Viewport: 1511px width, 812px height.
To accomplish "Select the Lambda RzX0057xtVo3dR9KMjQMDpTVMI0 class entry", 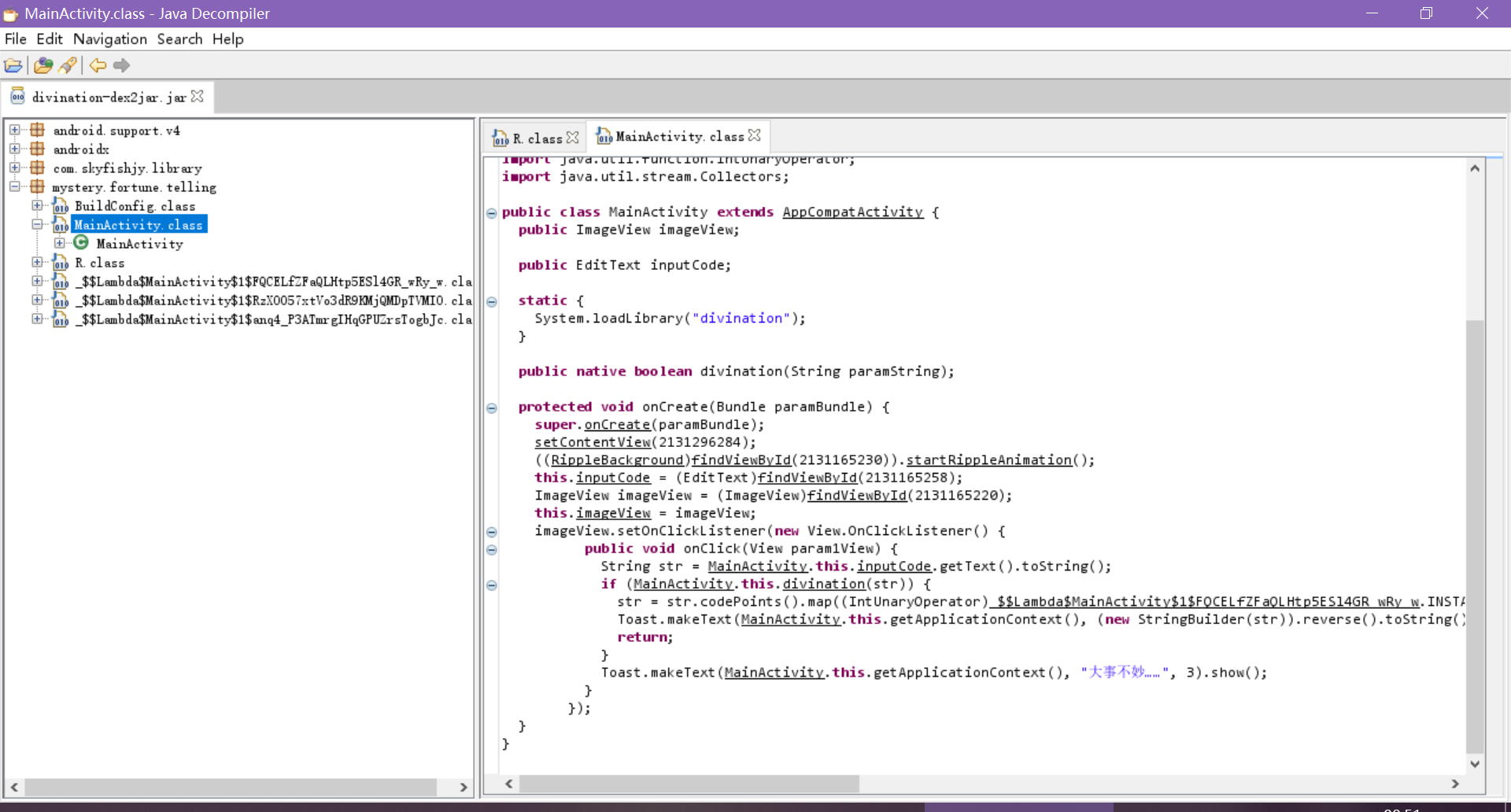I will [273, 301].
